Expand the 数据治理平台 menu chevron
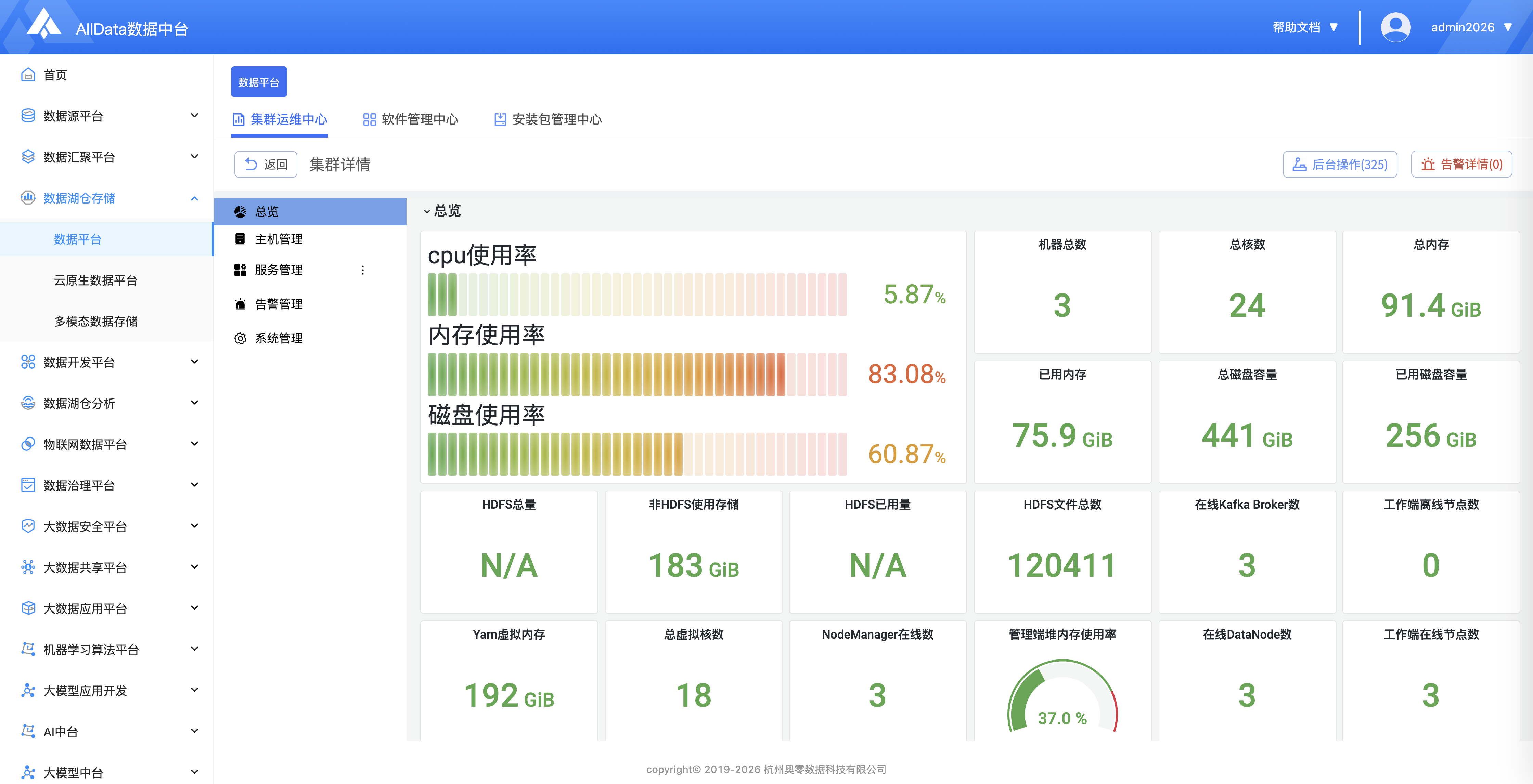The width and height of the screenshot is (1533, 784). click(195, 485)
